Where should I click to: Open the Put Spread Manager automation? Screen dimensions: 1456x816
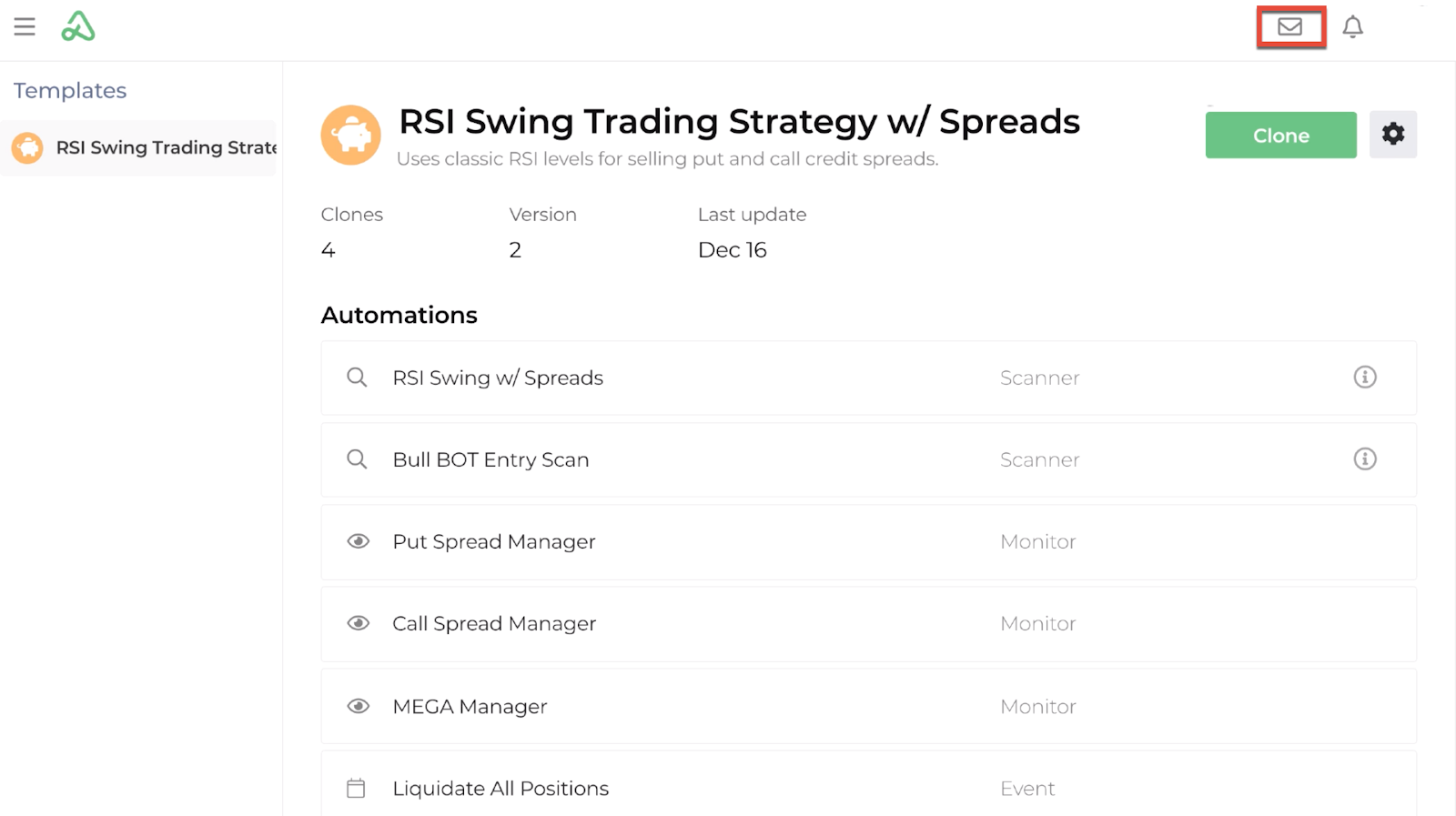click(x=493, y=542)
